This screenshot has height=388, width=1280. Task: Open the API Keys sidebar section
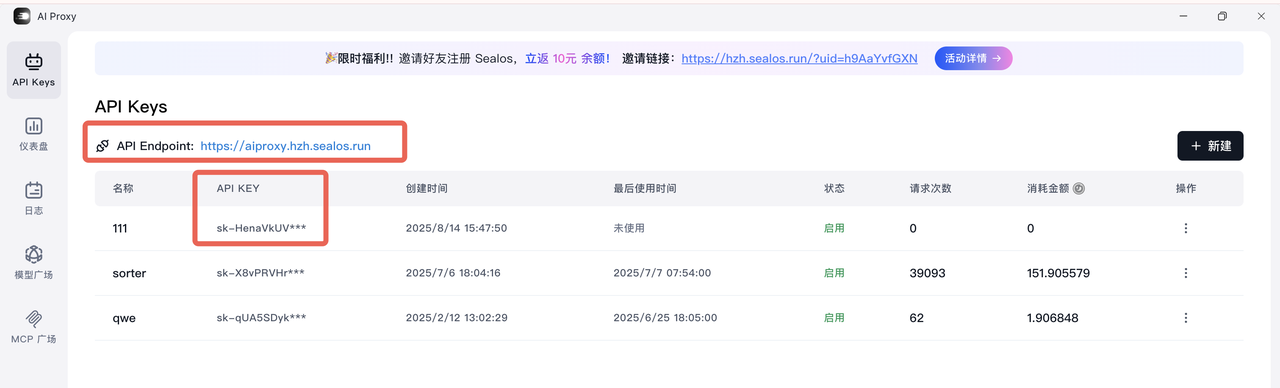point(33,70)
